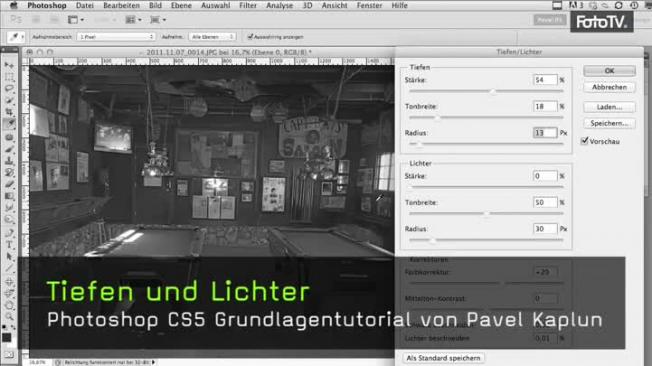Click the Tiefen Stärke value field
Viewport: 652px width, 366px height.
(545, 80)
